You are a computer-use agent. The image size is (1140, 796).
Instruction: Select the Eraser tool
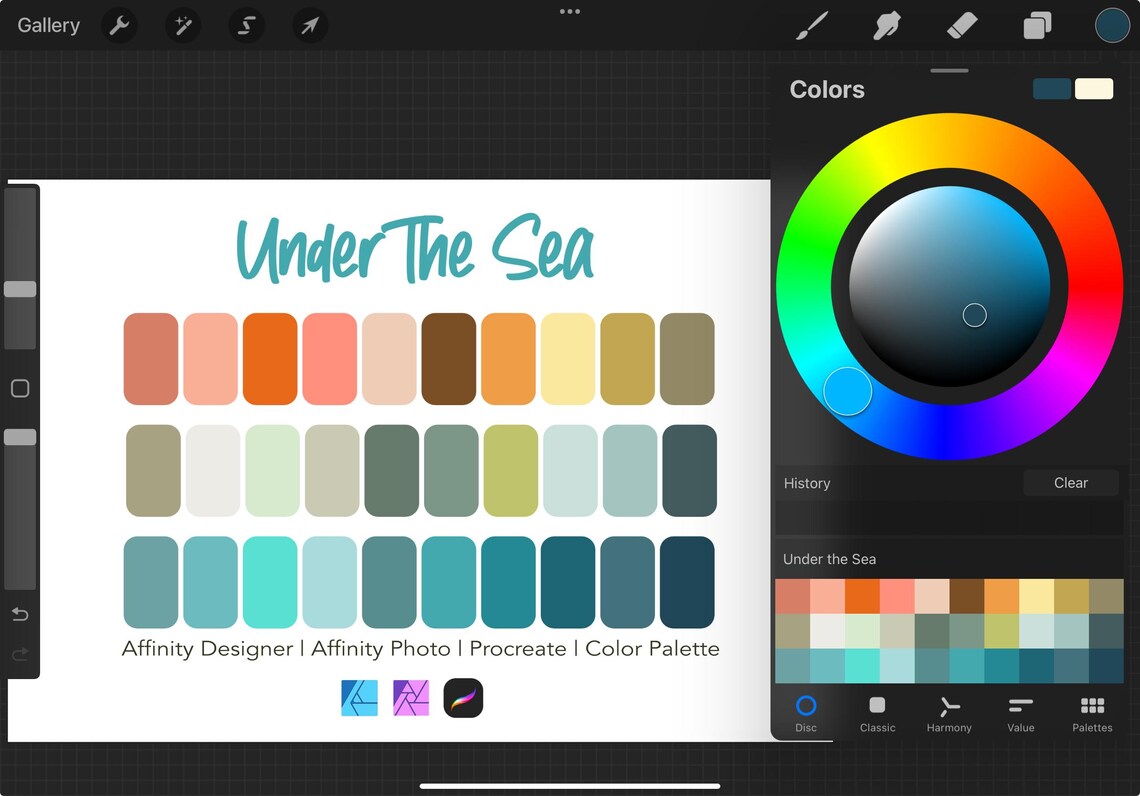coord(961,25)
